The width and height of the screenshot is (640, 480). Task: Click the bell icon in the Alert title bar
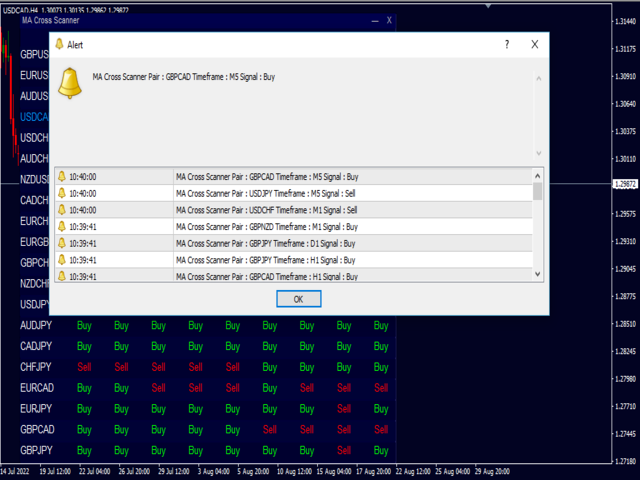(59, 44)
